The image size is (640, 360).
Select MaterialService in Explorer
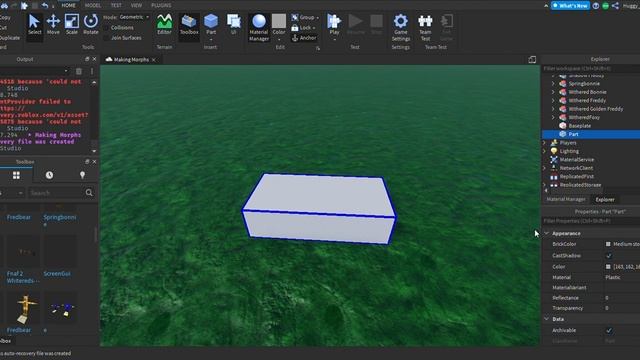coord(577,160)
